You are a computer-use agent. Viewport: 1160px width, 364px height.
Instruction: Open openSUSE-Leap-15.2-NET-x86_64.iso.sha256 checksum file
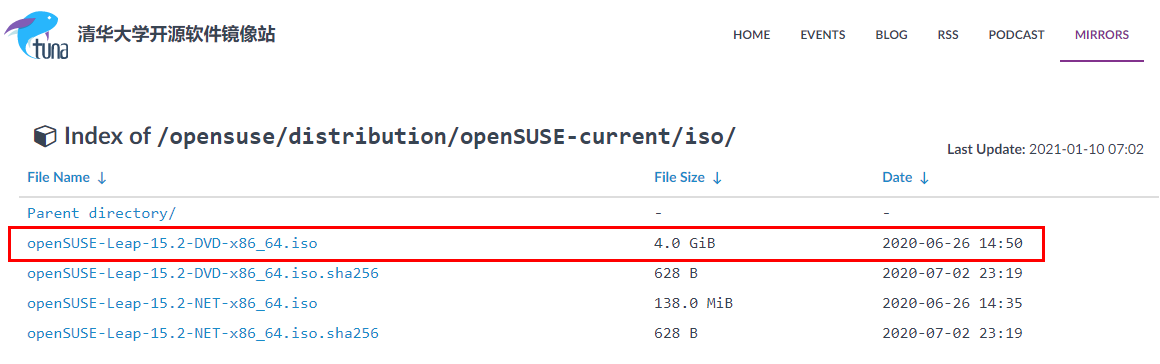(x=203, y=334)
